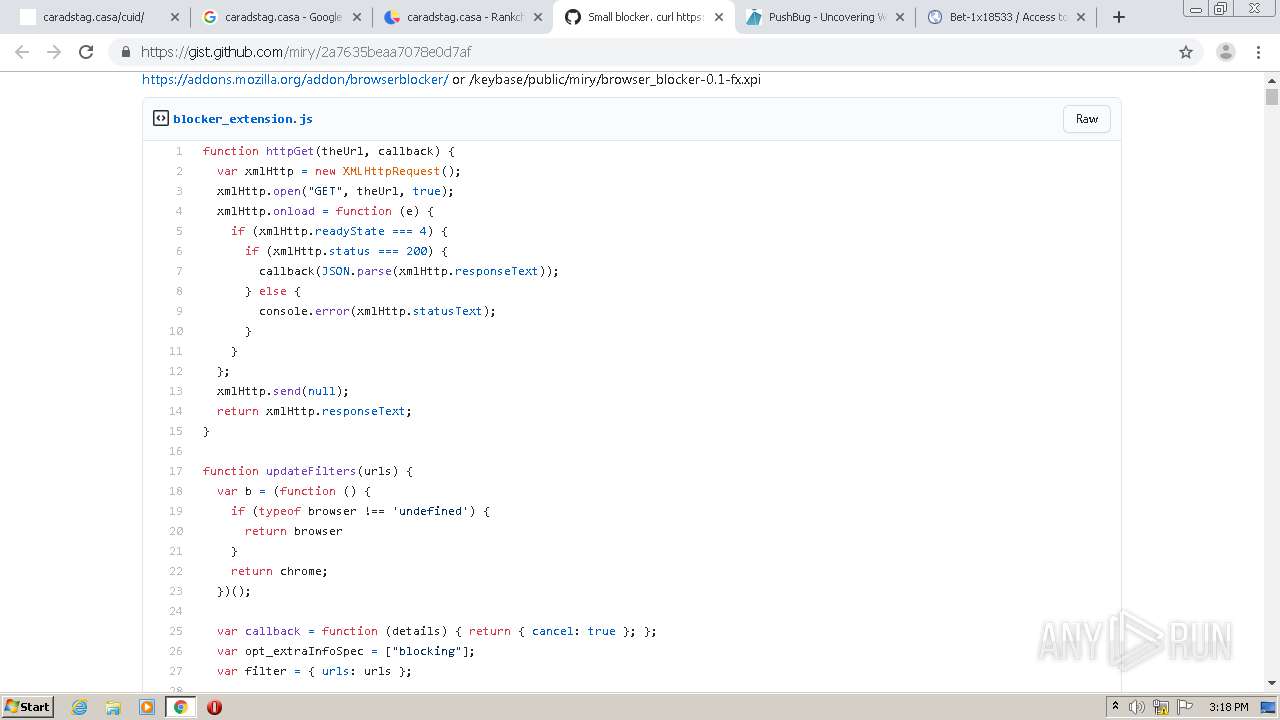Close the Bet-1x18533 tab
Image resolution: width=1280 pixels, height=720 pixels.
(x=1080, y=17)
